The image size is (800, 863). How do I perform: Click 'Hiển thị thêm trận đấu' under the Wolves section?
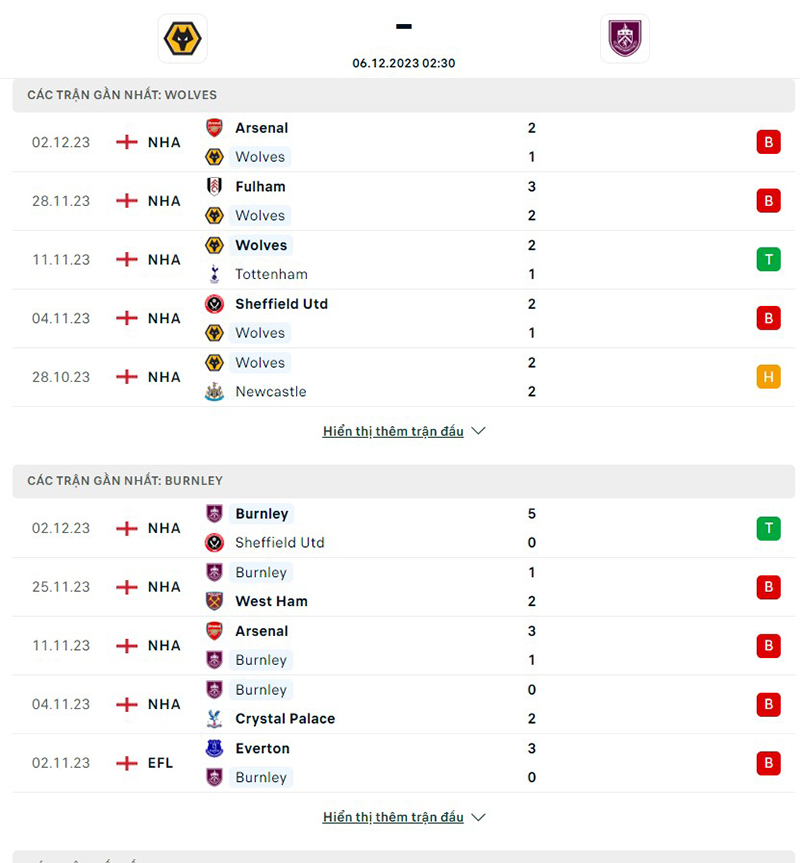393,431
